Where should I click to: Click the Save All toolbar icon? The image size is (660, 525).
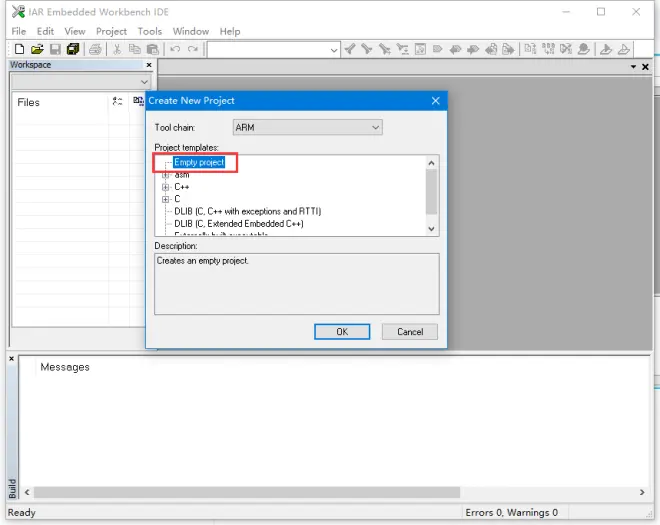click(x=73, y=49)
